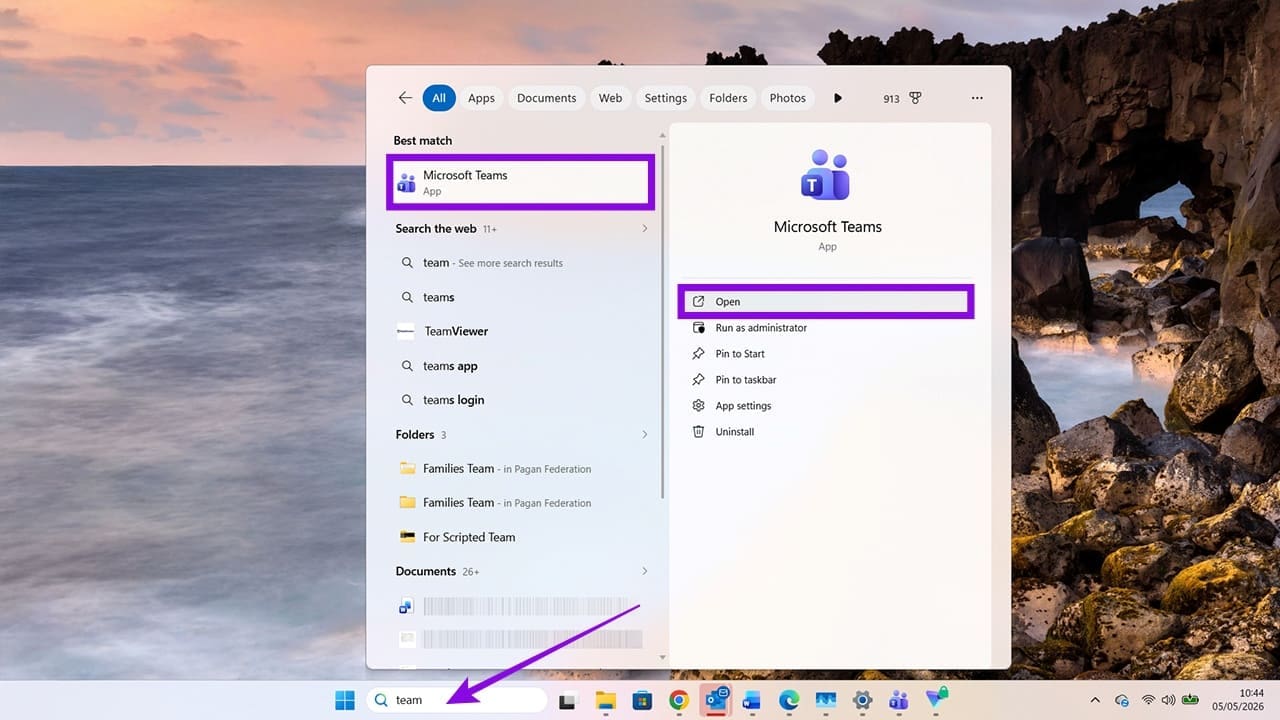
Task: Expand the Documents section chevron
Action: [644, 571]
